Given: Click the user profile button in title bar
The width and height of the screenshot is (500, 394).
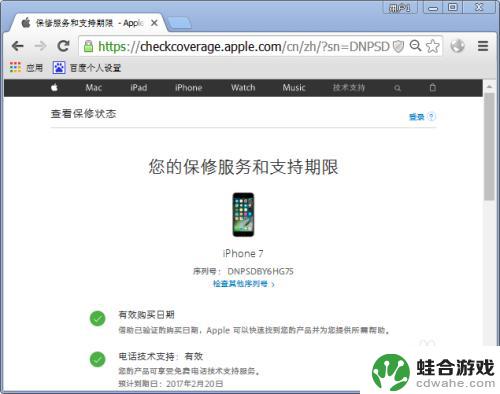Looking at the screenshot, I should [400, 8].
